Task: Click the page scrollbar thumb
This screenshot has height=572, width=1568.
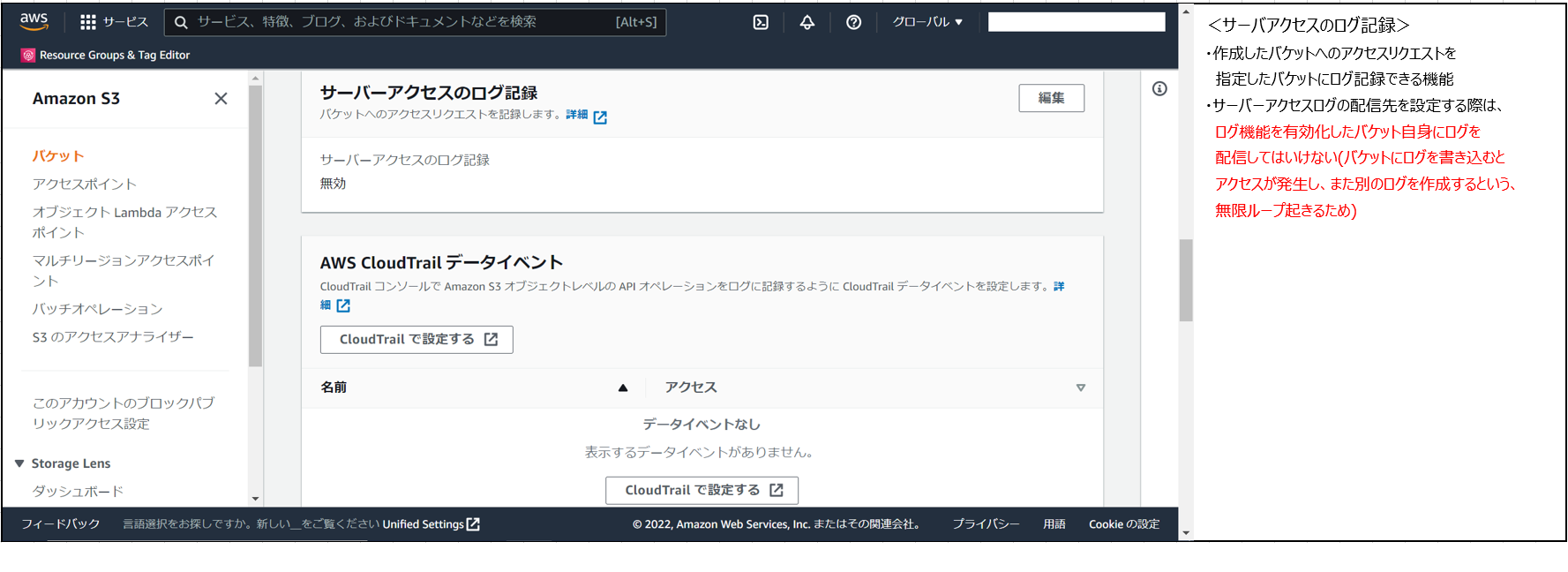Action: (x=1186, y=281)
